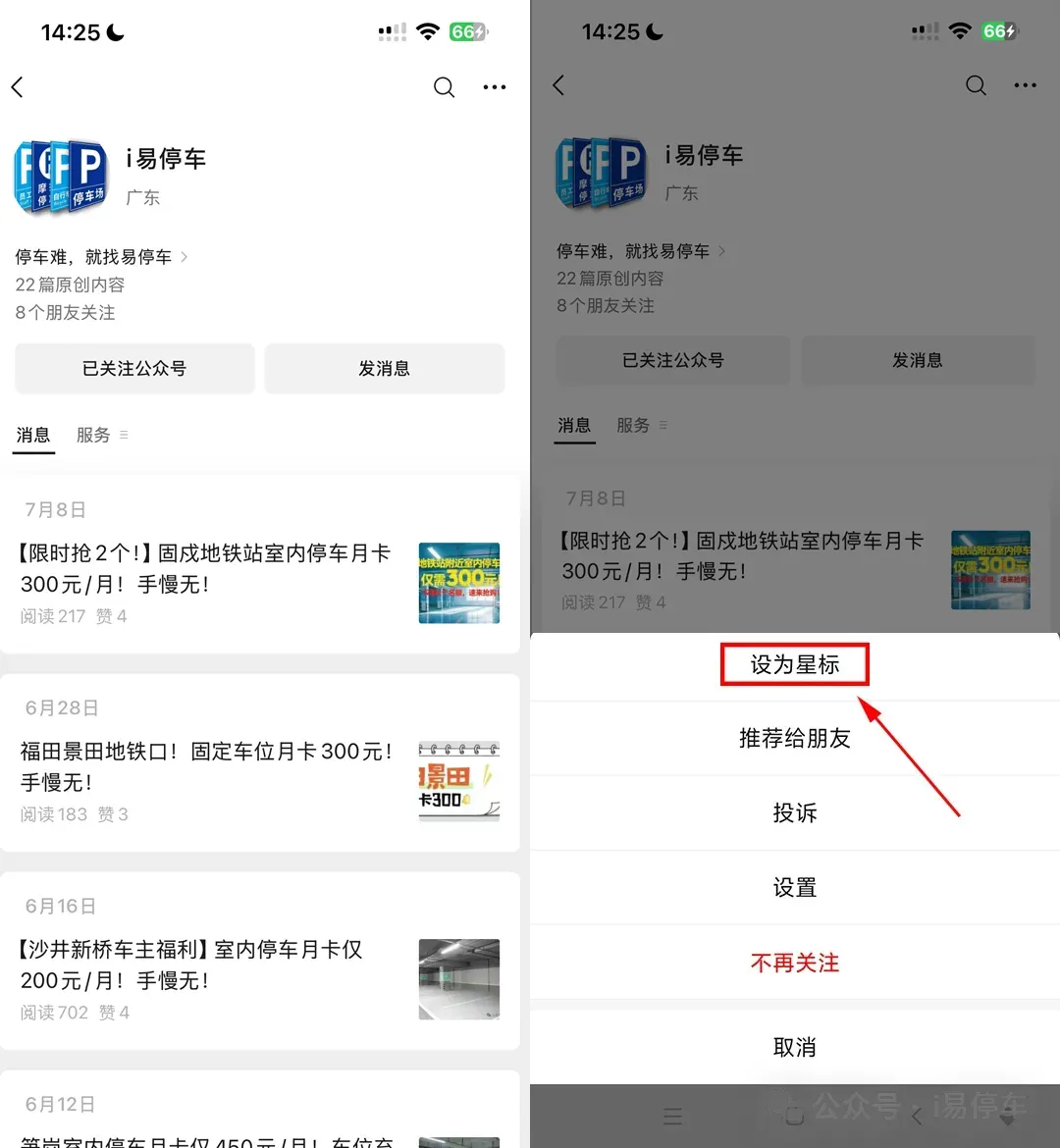1060x1148 pixels.
Task: Select 设为星标 in the action sheet
Action: coord(795,665)
